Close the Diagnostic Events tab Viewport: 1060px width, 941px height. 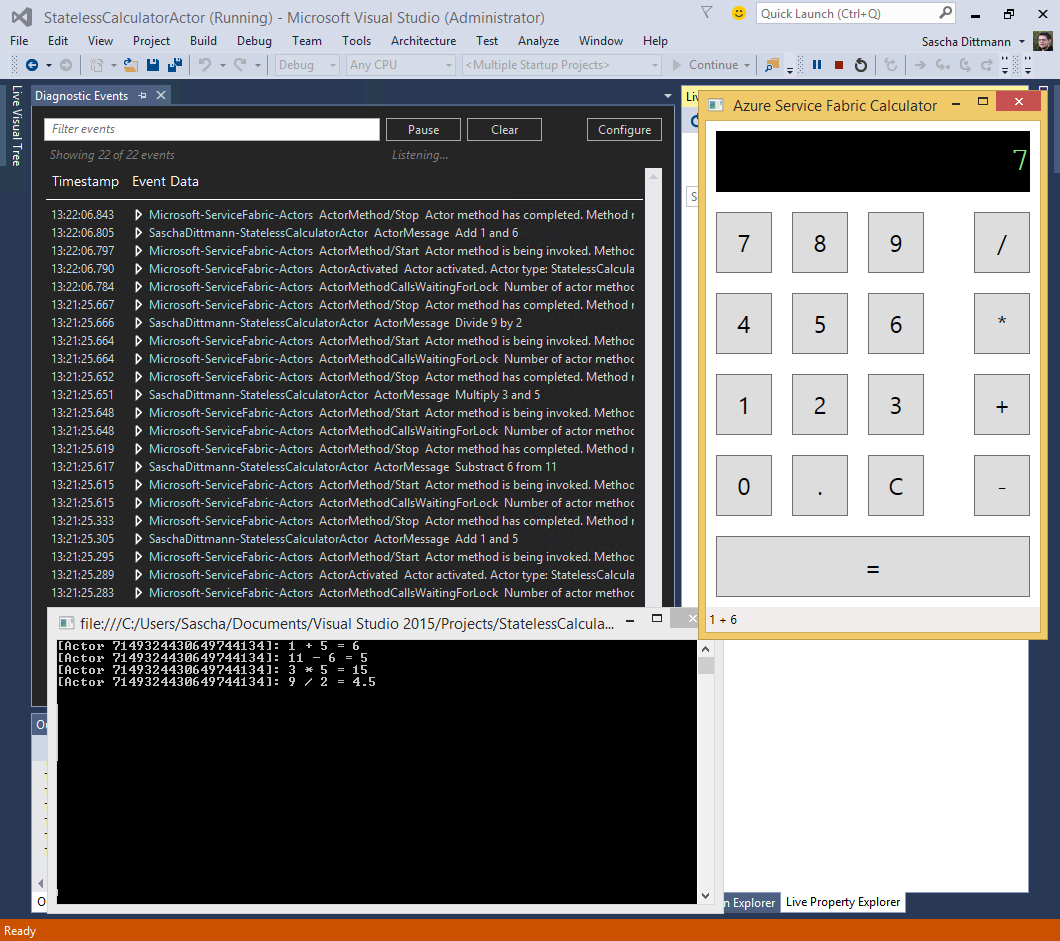(161, 95)
